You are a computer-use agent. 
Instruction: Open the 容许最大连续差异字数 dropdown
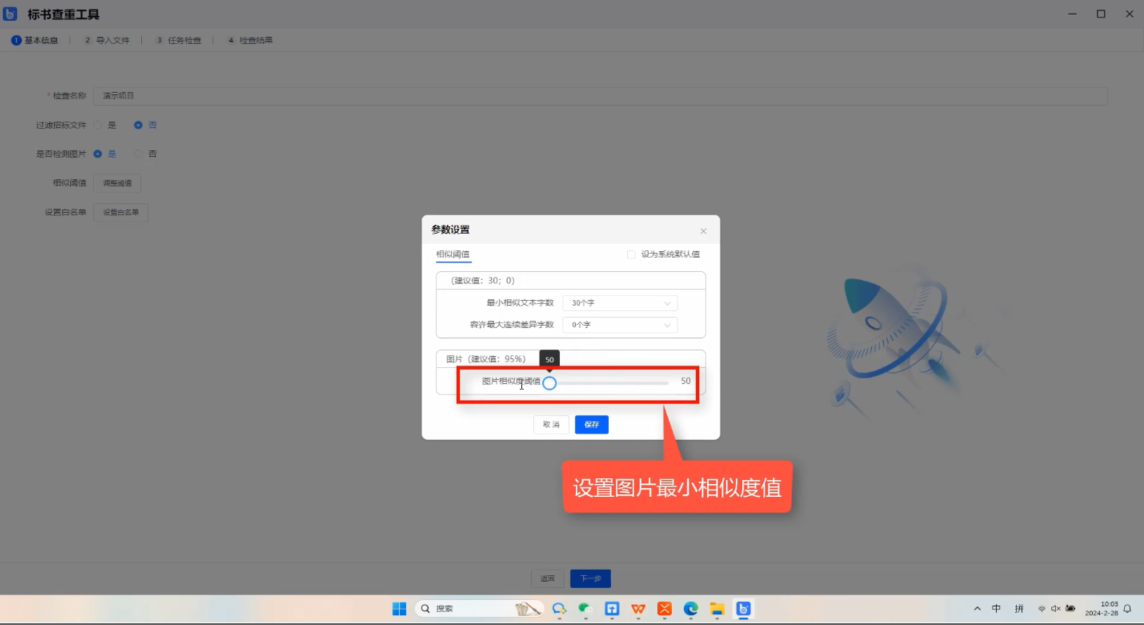click(x=619, y=325)
